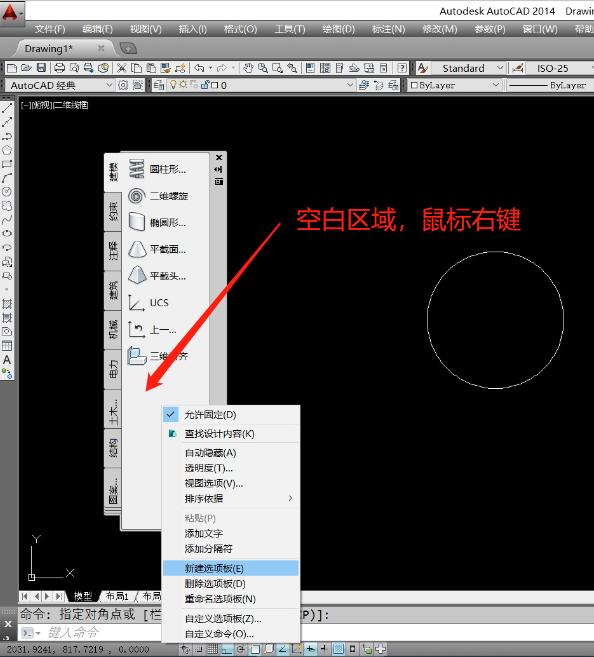The height and width of the screenshot is (657, 594).
Task: Toggle Object Snap in status bar
Action: (x=255, y=649)
